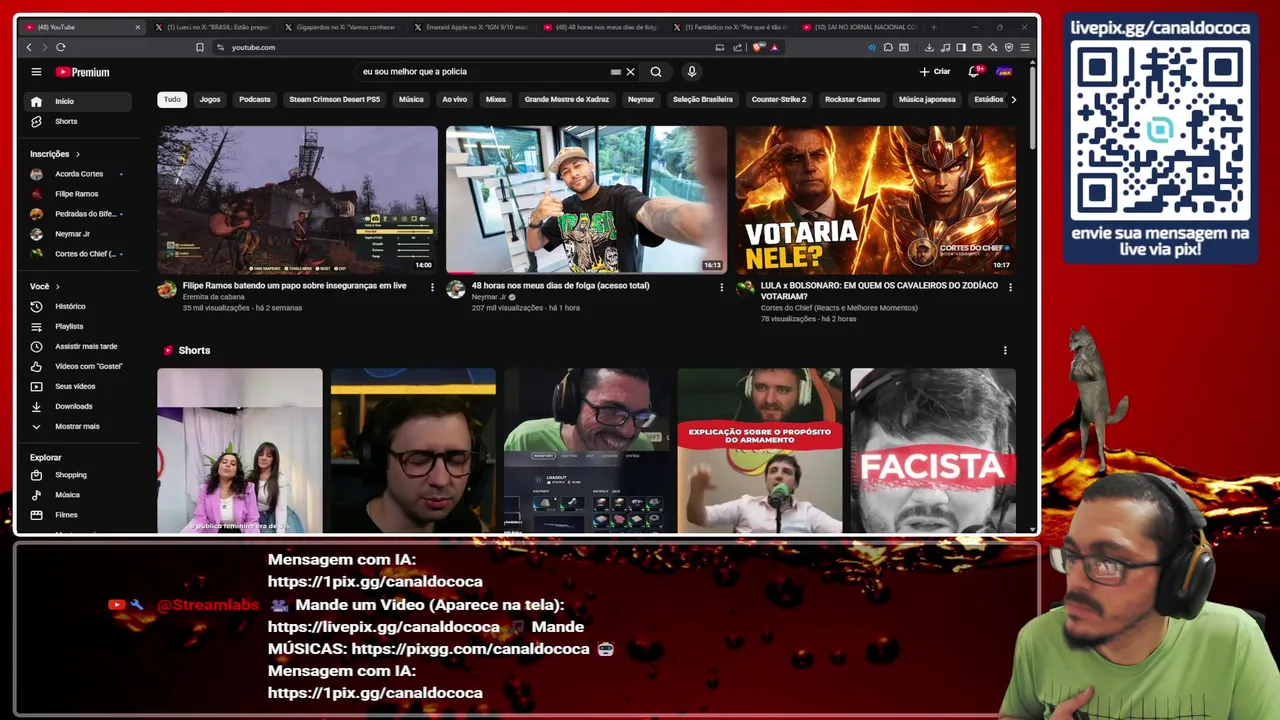Open options for the 48 horas video
The width and height of the screenshot is (1280, 720).
point(721,287)
